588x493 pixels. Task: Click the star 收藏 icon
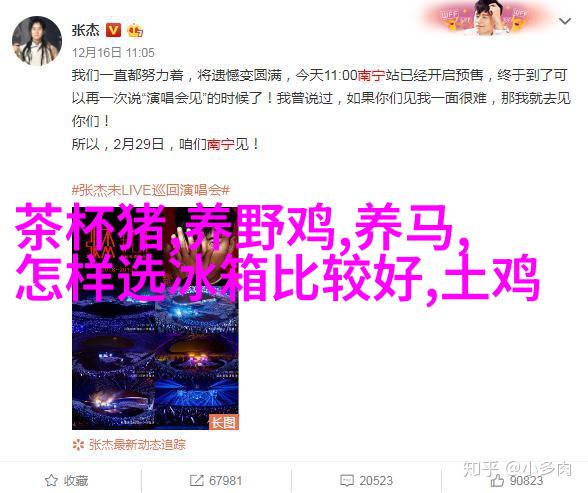[x=51, y=480]
